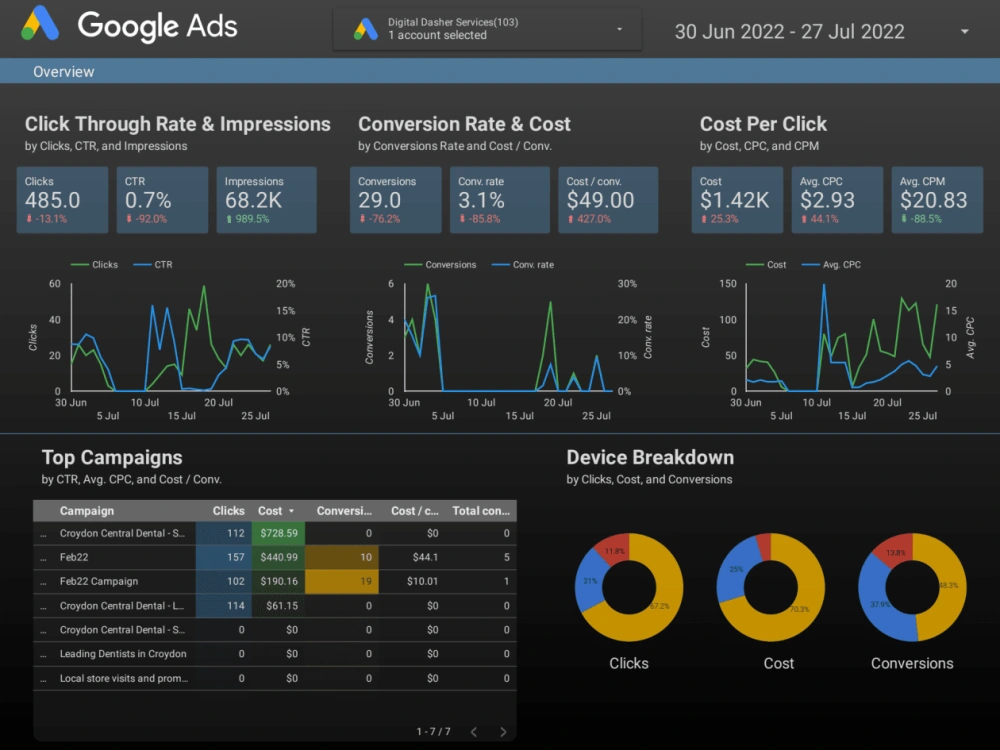Click the 30 Jun 2022 - 27 Jul 2022 date range
The image size is (1000, 750).
[x=790, y=31]
